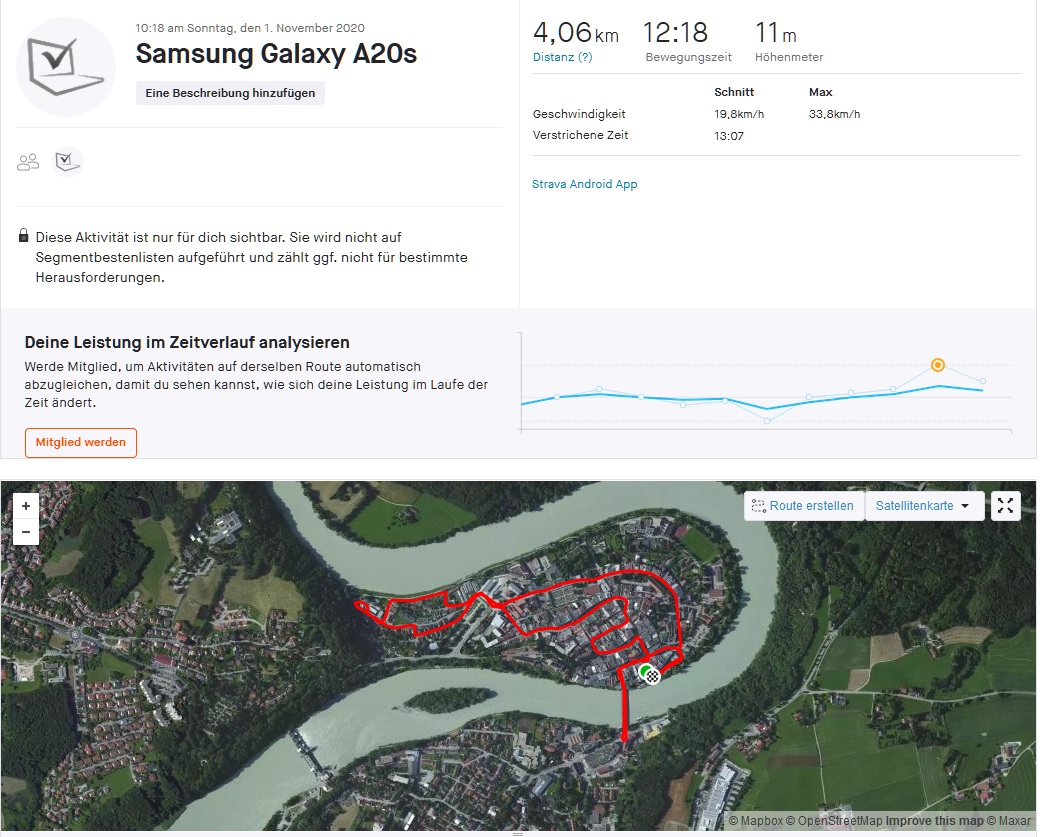Click the large activity avatar icon
This screenshot has width=1045, height=837.
tap(65, 67)
